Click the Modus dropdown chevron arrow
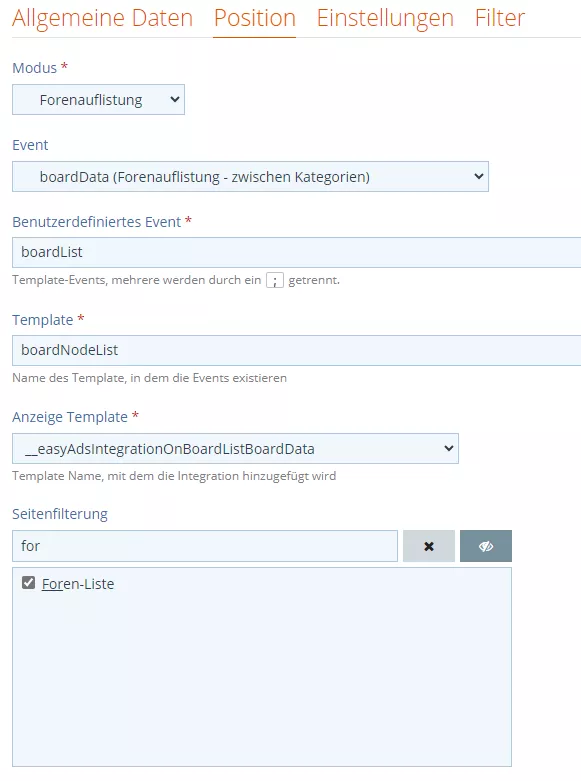This screenshot has width=581, height=781. [x=174, y=99]
